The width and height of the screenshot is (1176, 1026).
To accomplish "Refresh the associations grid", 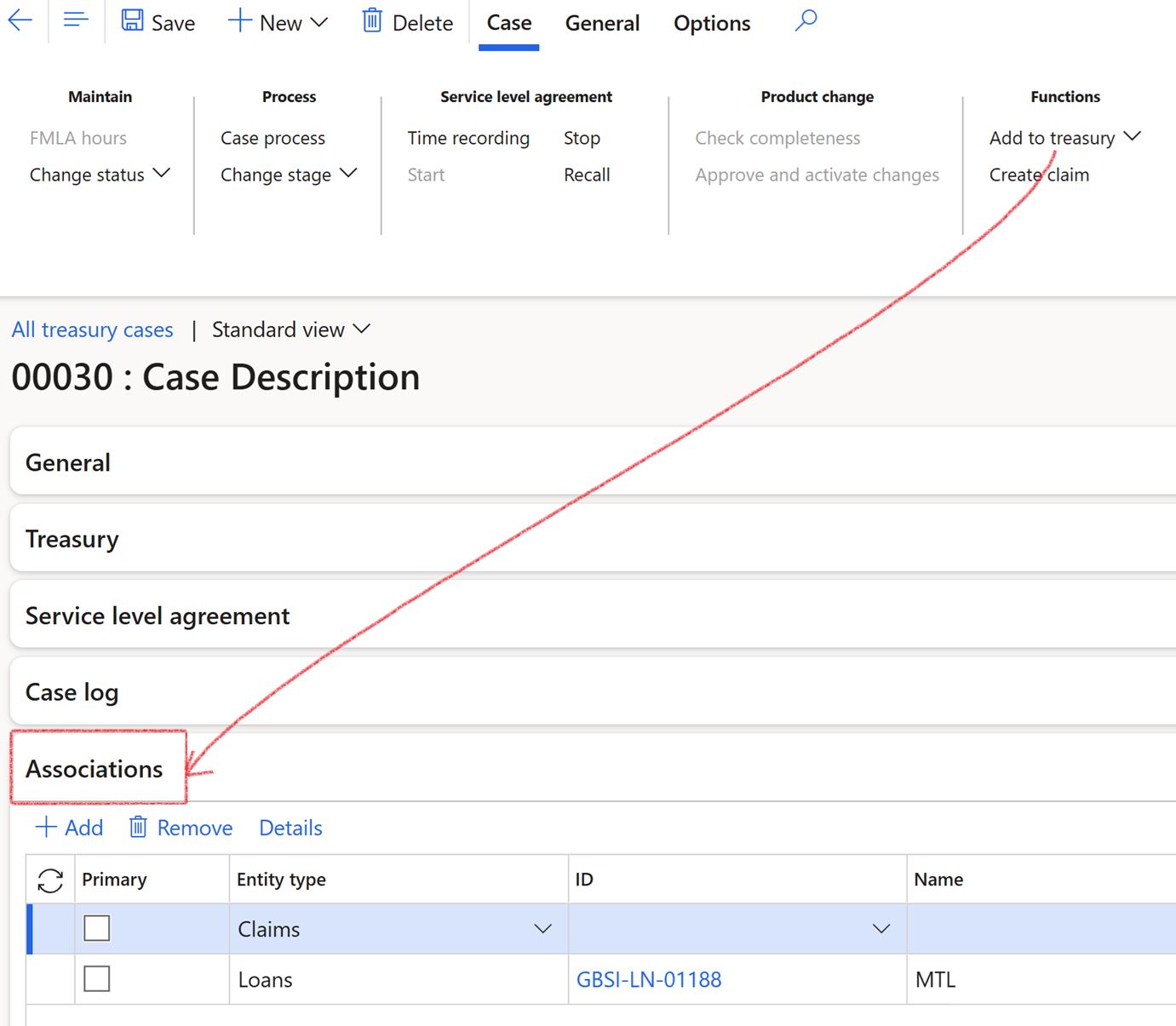I will click(50, 880).
